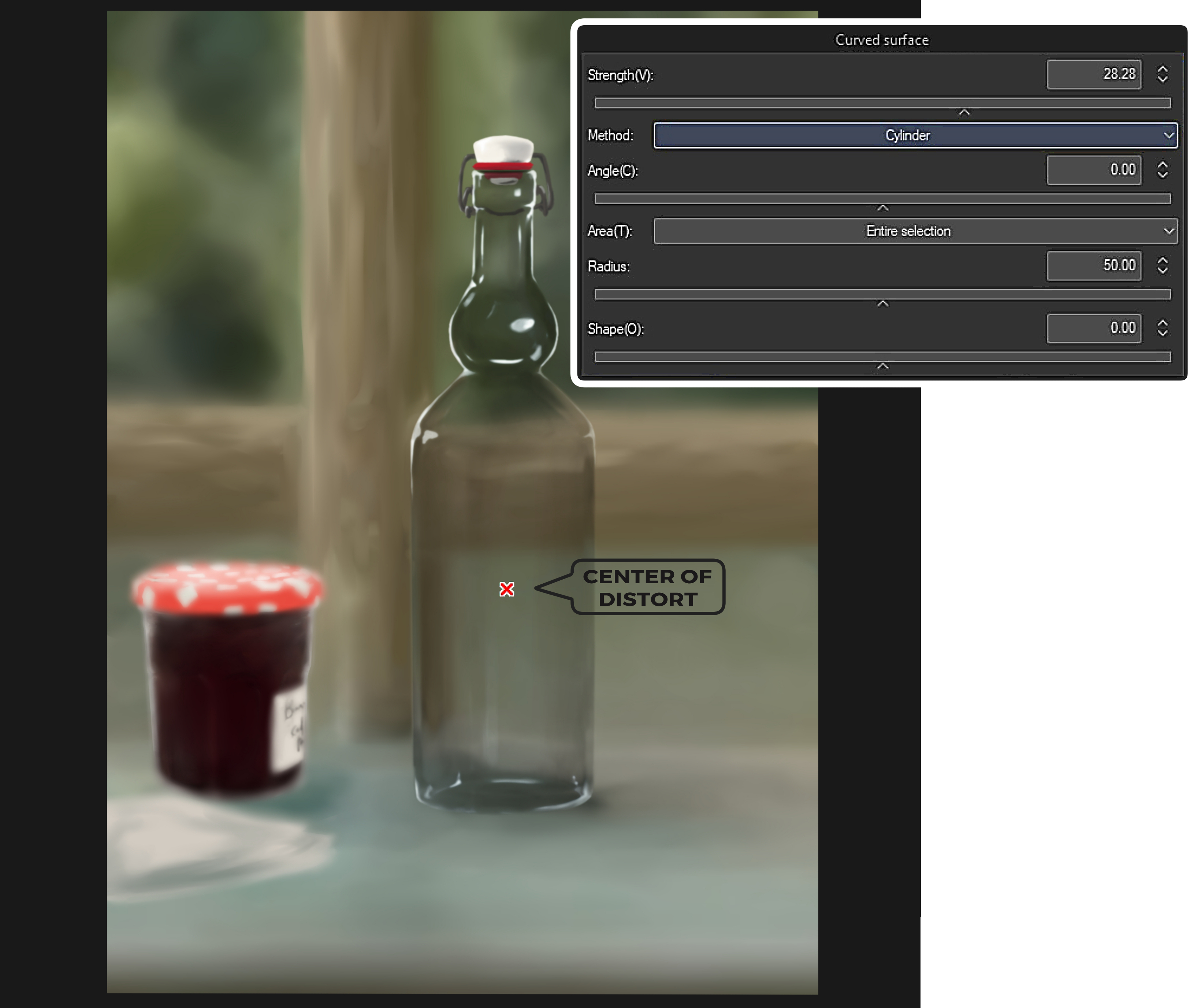Decrease Angle value with down arrow

point(1162,175)
